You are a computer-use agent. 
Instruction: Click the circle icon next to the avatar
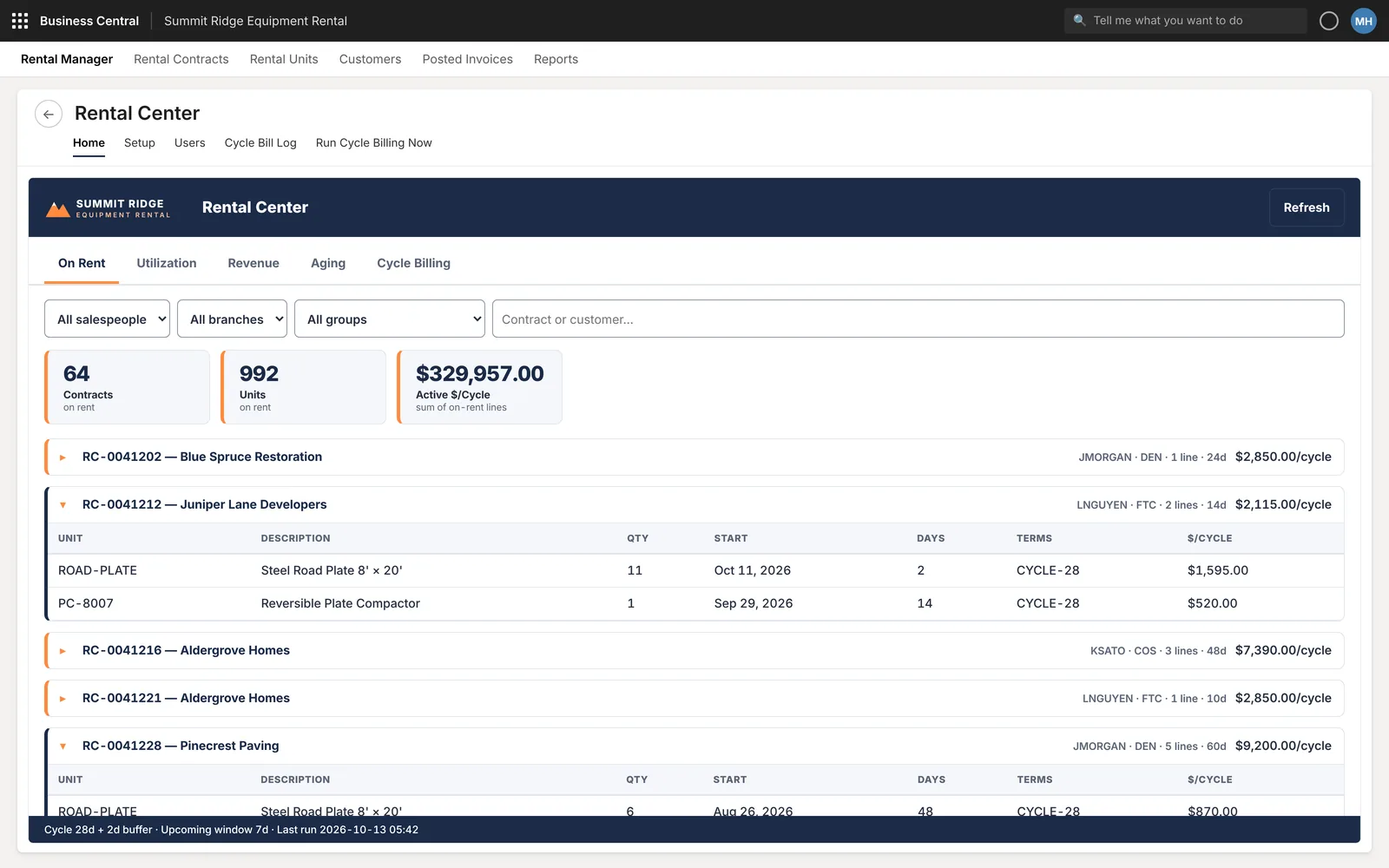tap(1328, 21)
